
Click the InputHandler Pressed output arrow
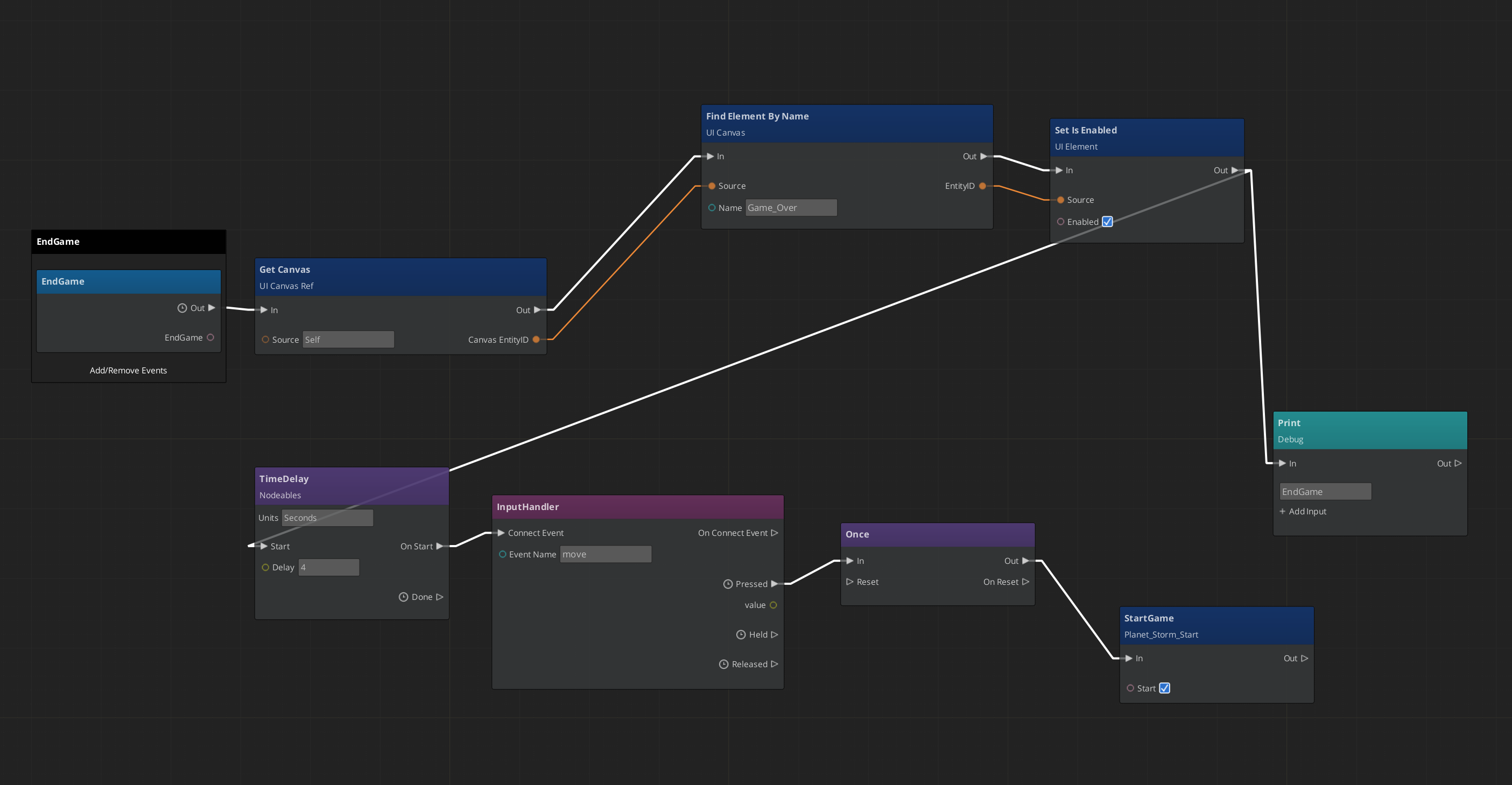pos(774,584)
